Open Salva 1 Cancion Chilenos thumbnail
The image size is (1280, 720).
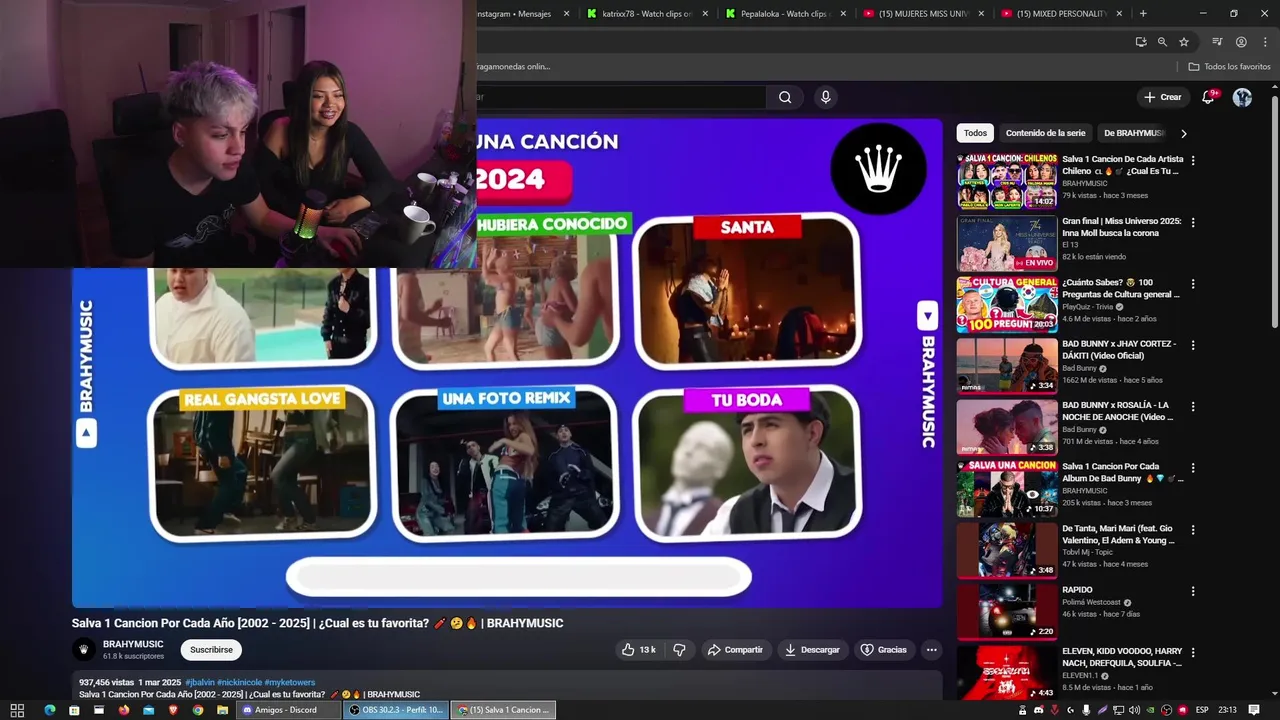[1006, 181]
